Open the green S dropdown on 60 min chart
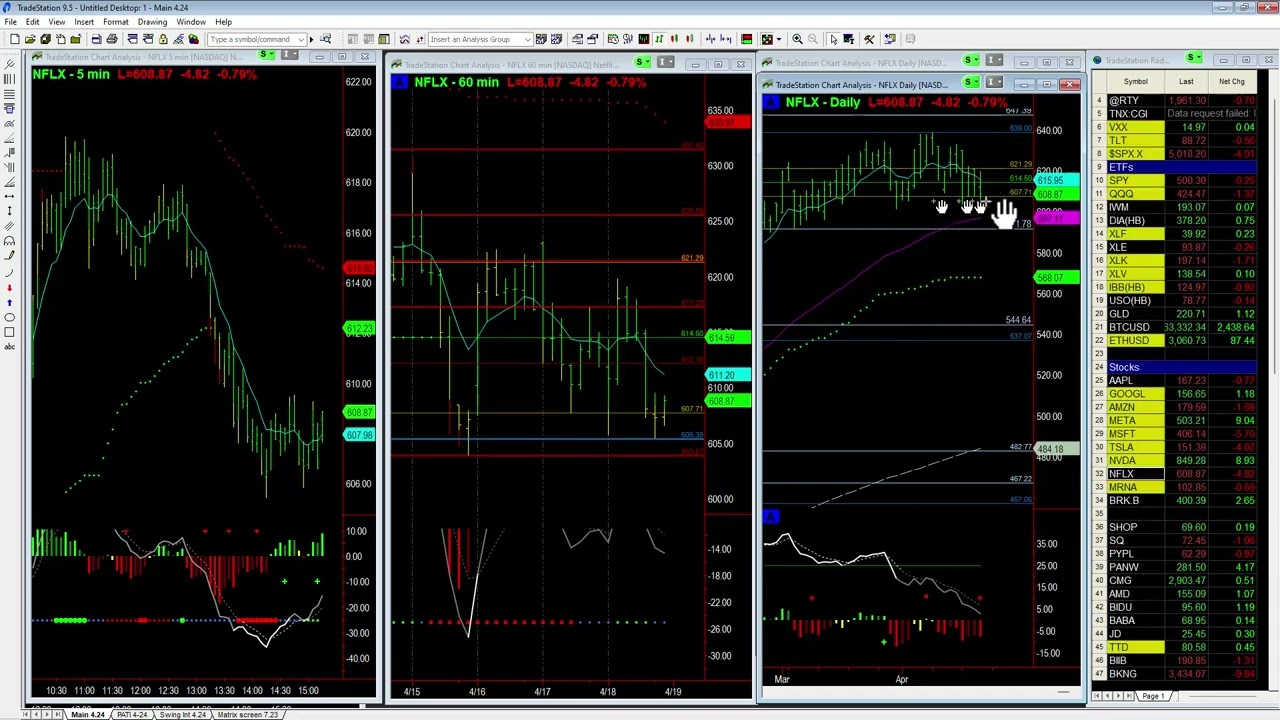Image resolution: width=1280 pixels, height=720 pixels. coord(644,64)
